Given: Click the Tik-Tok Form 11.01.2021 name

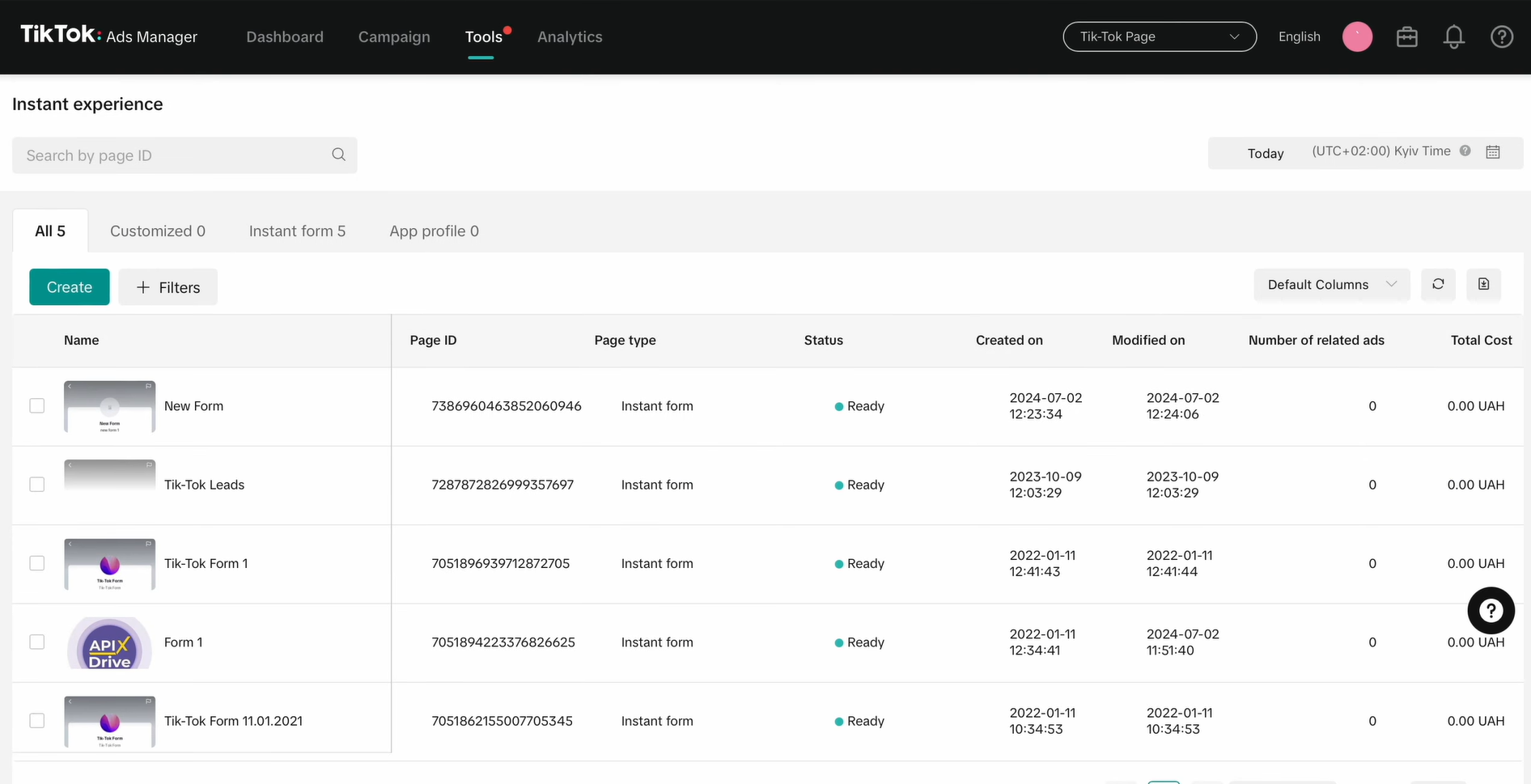Looking at the screenshot, I should (233, 720).
